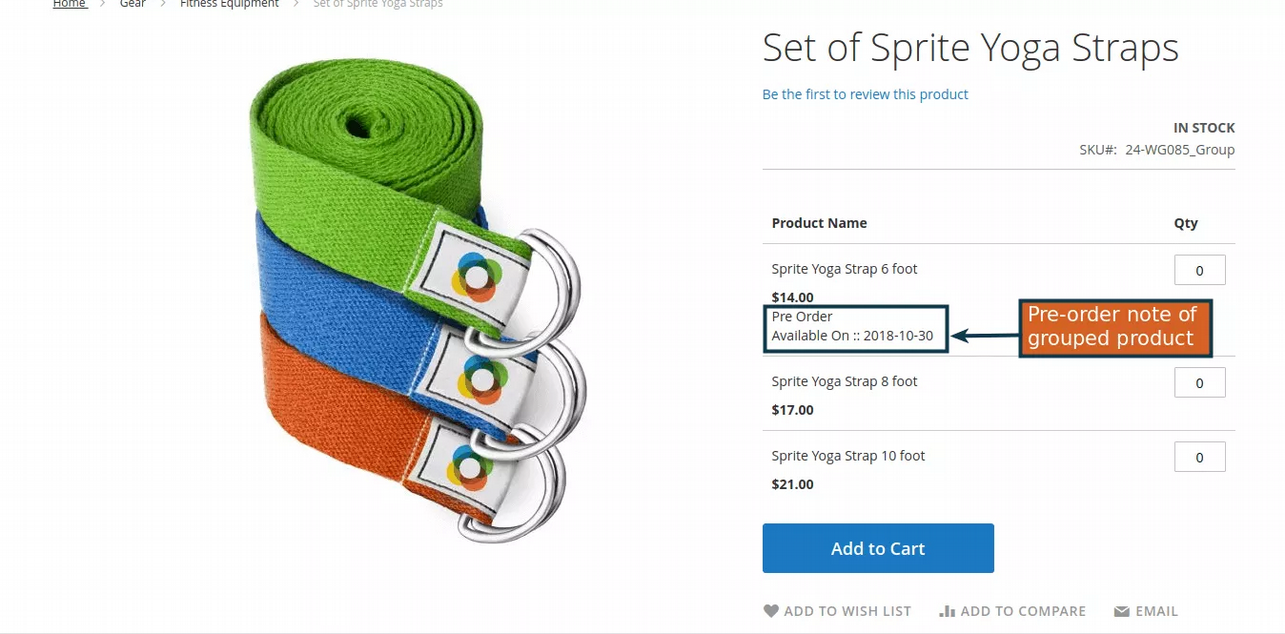
Task: Click quantity input for 10 foot strap
Action: (x=1199, y=457)
